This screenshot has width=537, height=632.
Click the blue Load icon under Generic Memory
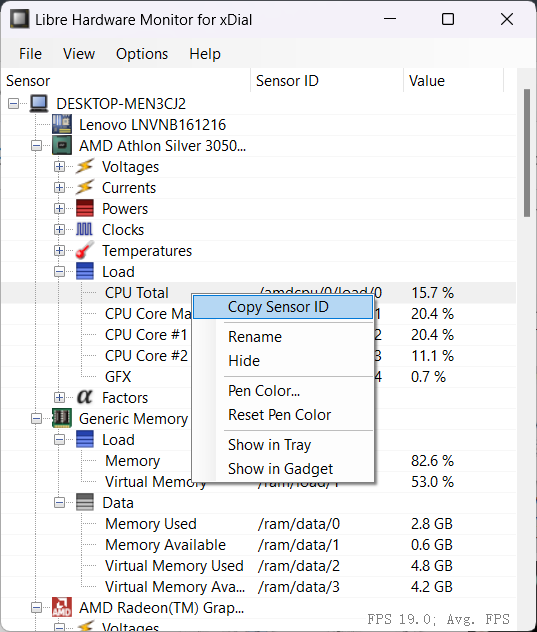click(85, 439)
